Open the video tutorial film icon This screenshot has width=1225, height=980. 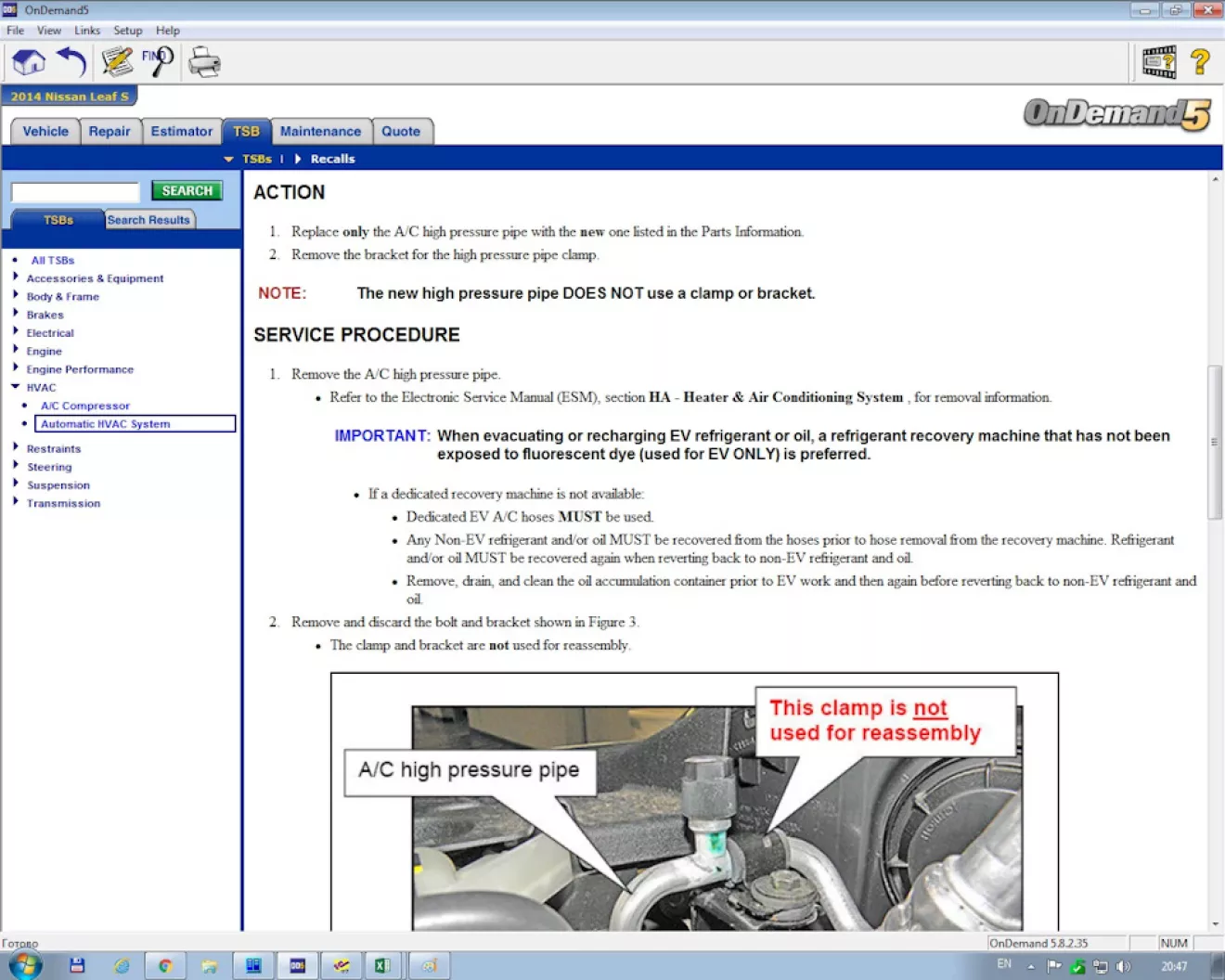tap(1159, 62)
